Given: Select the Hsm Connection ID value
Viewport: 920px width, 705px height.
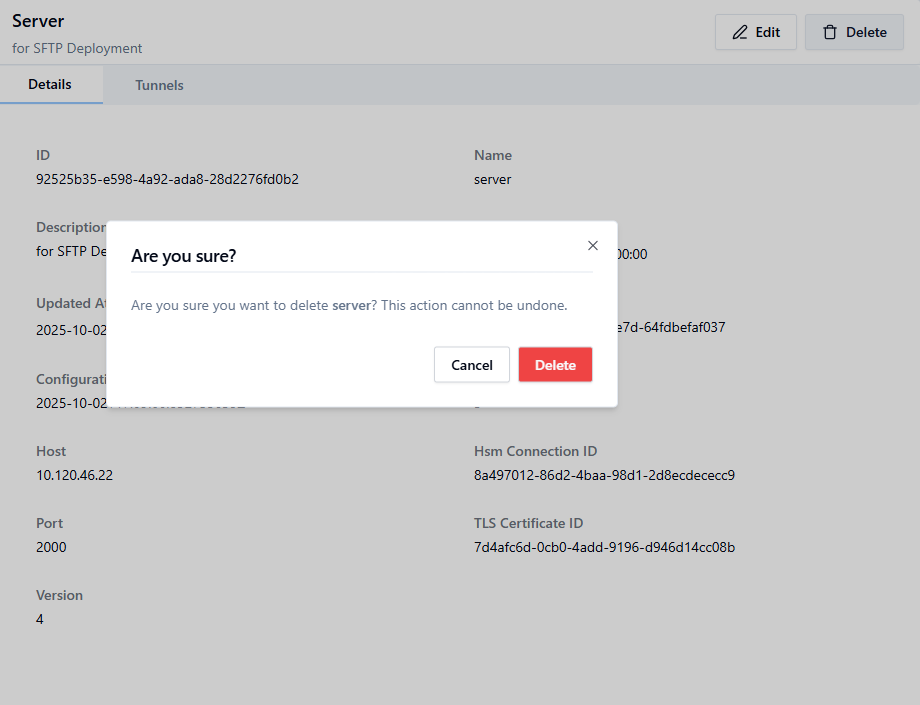Looking at the screenshot, I should pos(605,475).
